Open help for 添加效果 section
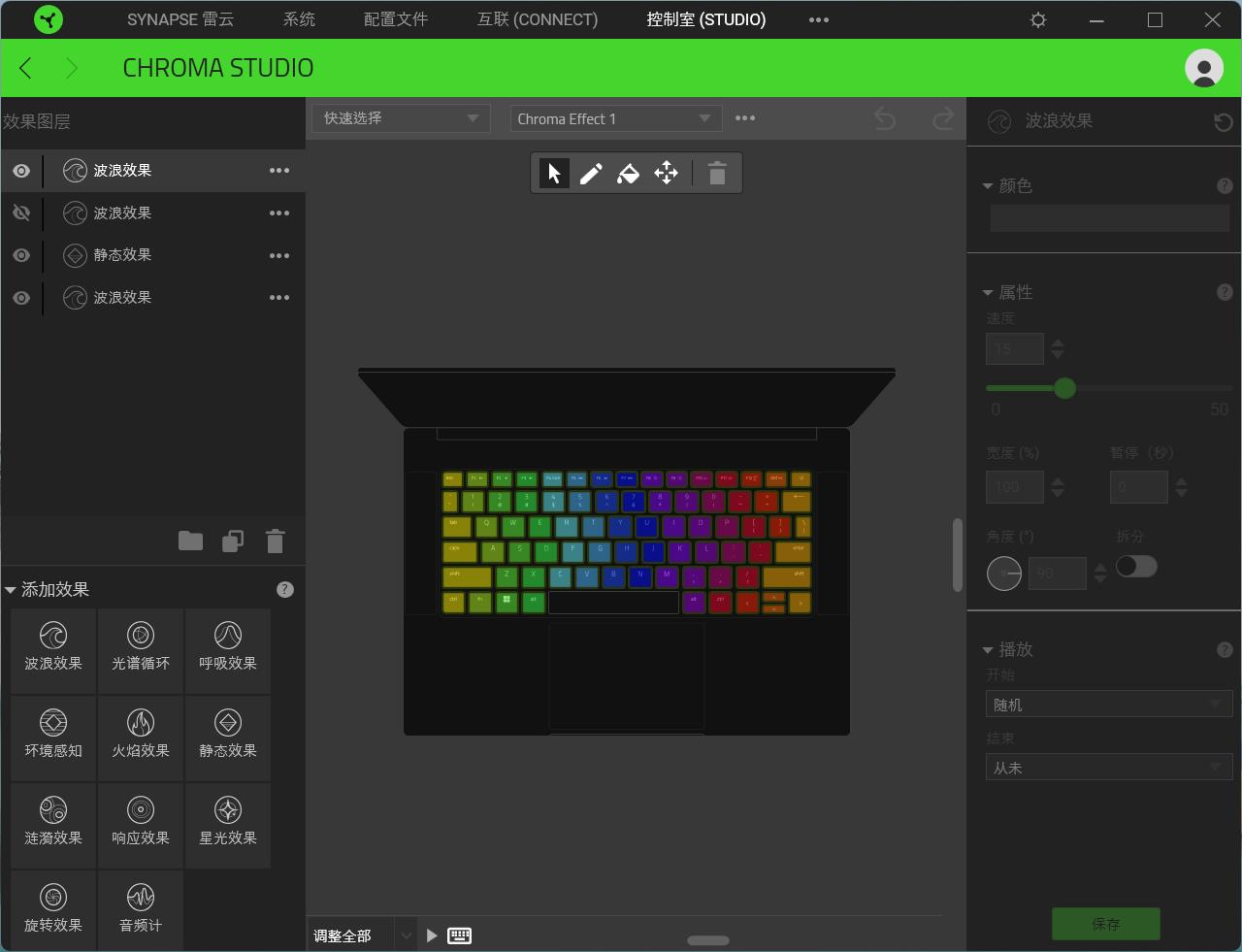 tap(285, 589)
